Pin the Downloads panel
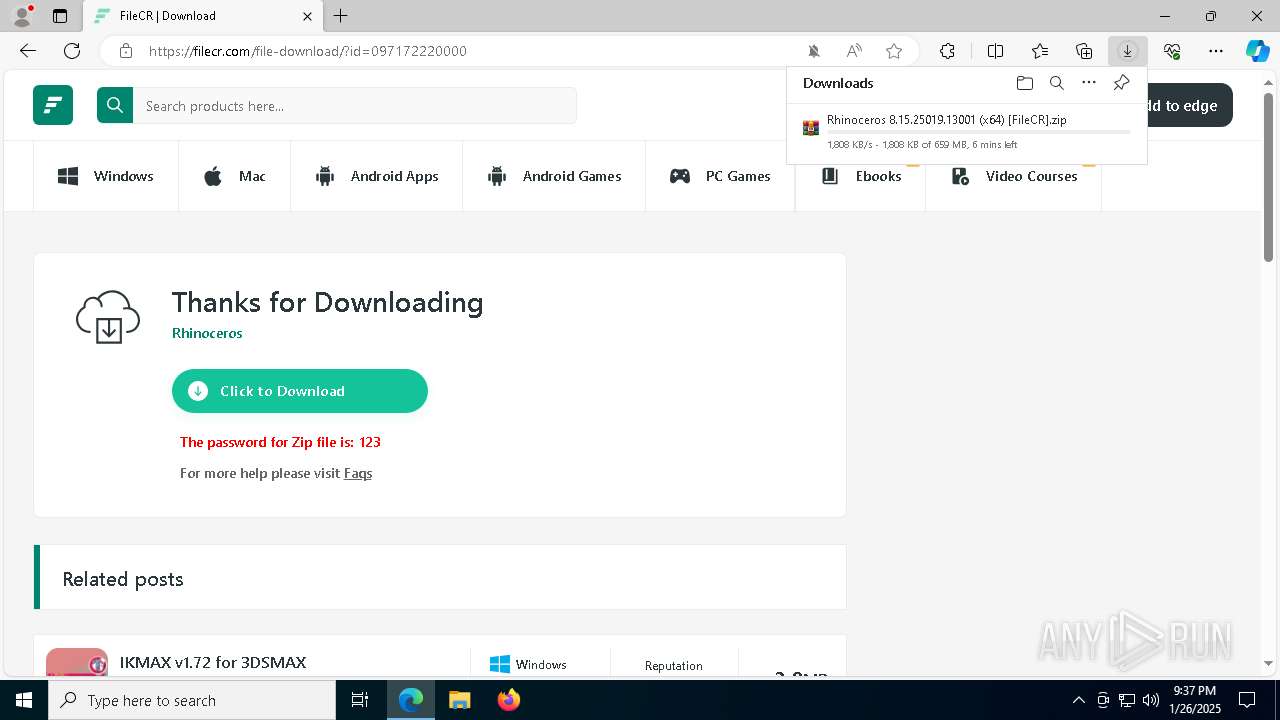1280x720 pixels. [1121, 83]
